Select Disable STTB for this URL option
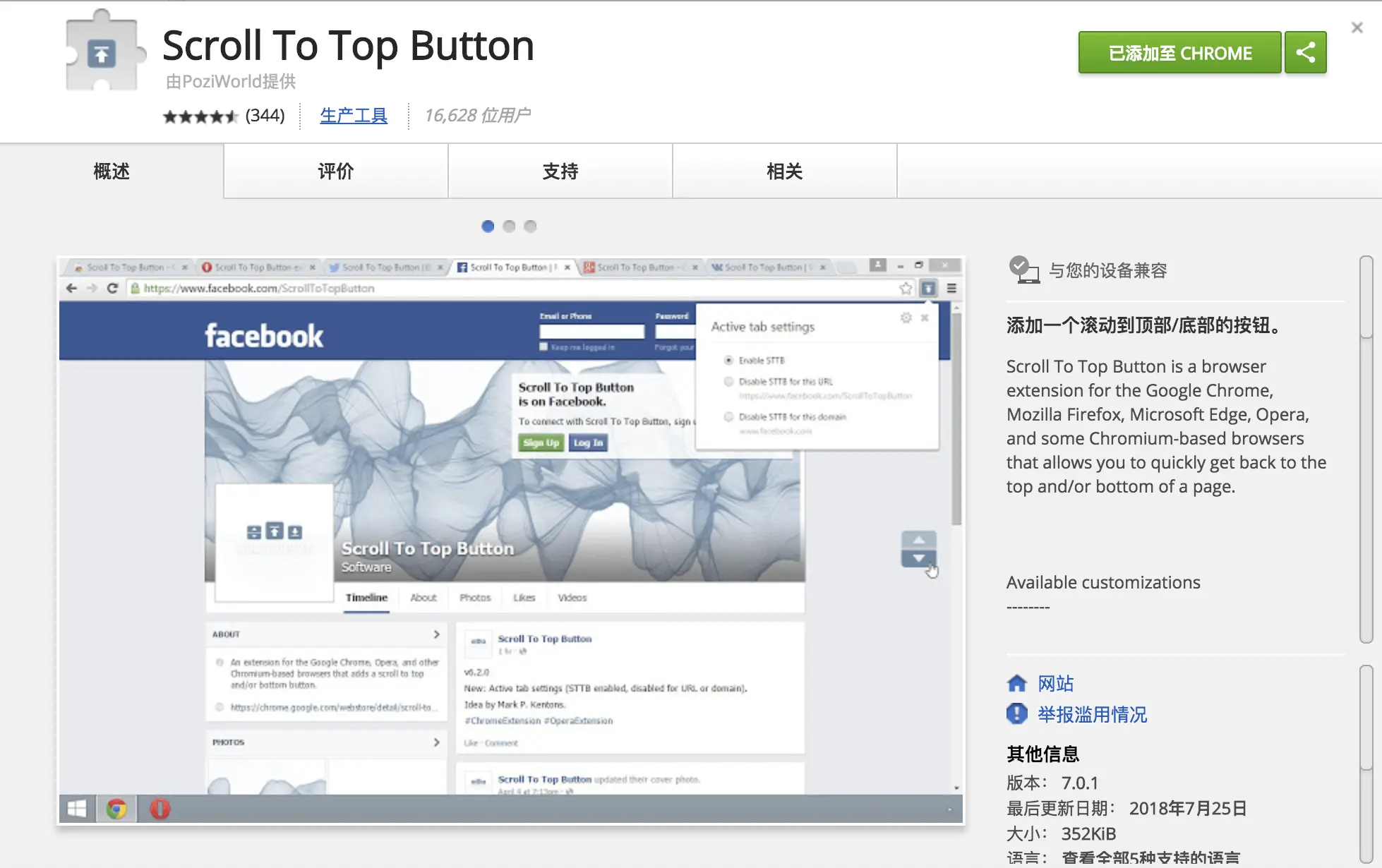1382x868 pixels. coord(728,381)
